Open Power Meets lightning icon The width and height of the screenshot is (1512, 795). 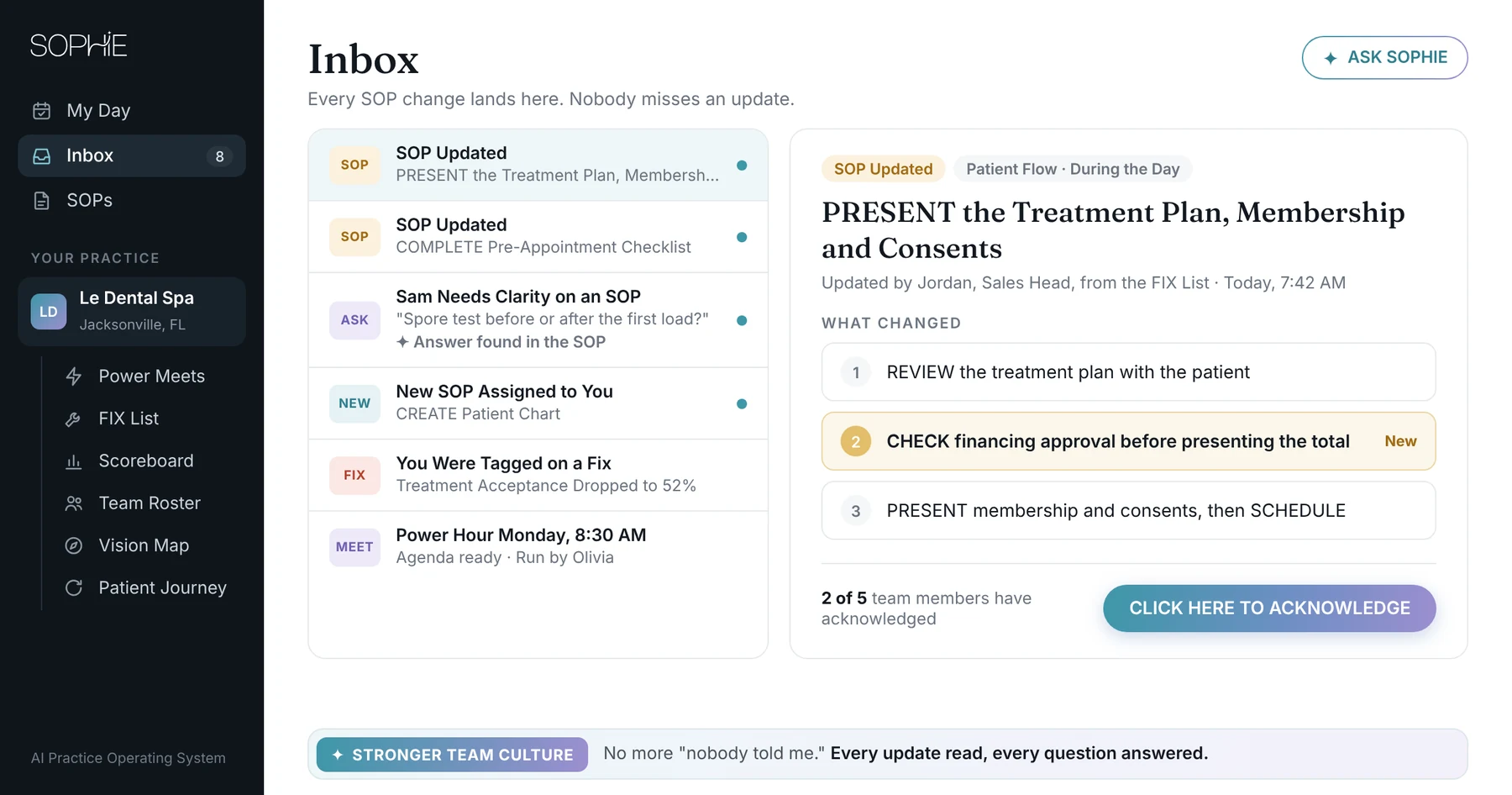pos(74,376)
